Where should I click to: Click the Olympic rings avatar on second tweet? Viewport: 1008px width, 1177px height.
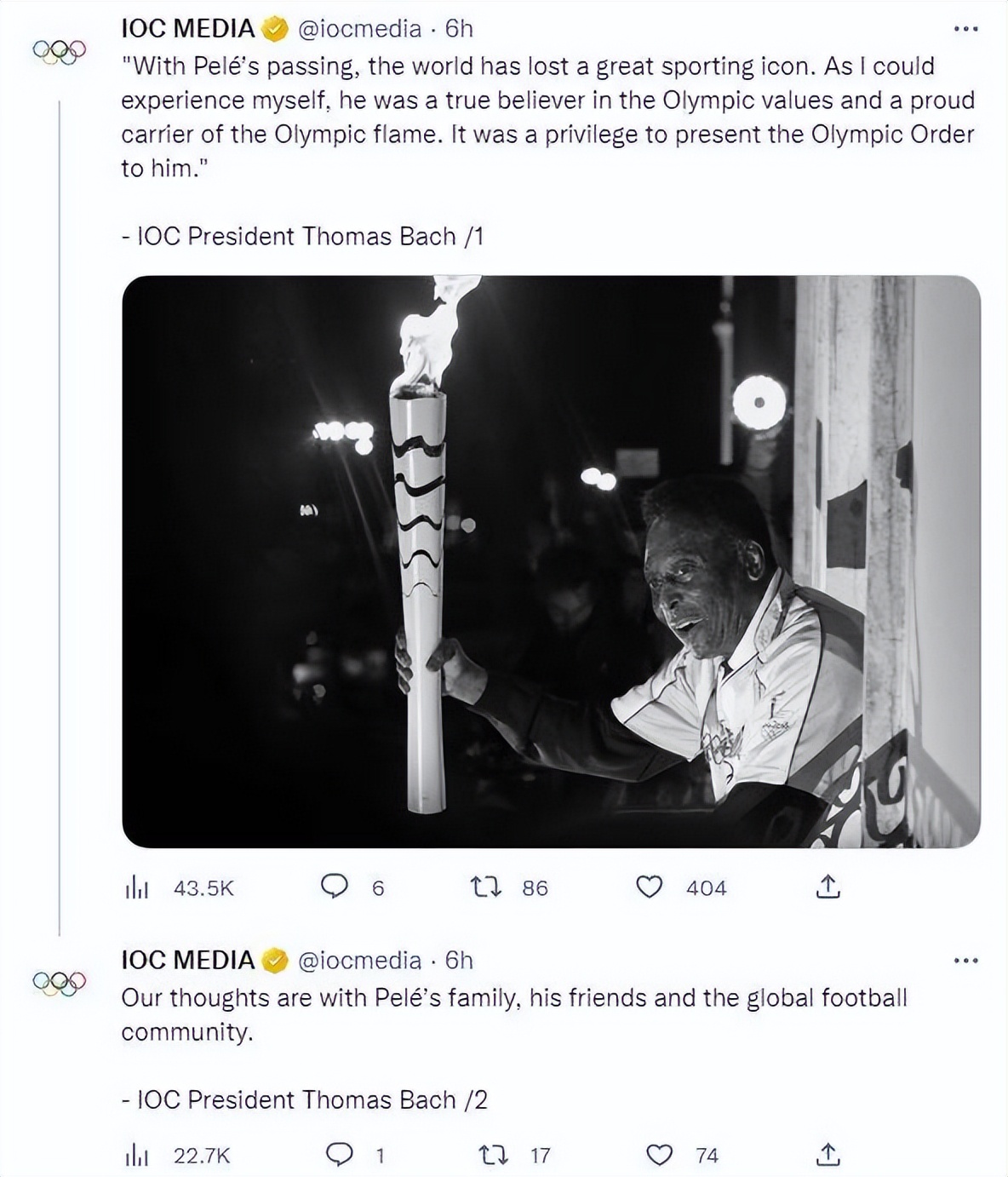click(x=60, y=984)
